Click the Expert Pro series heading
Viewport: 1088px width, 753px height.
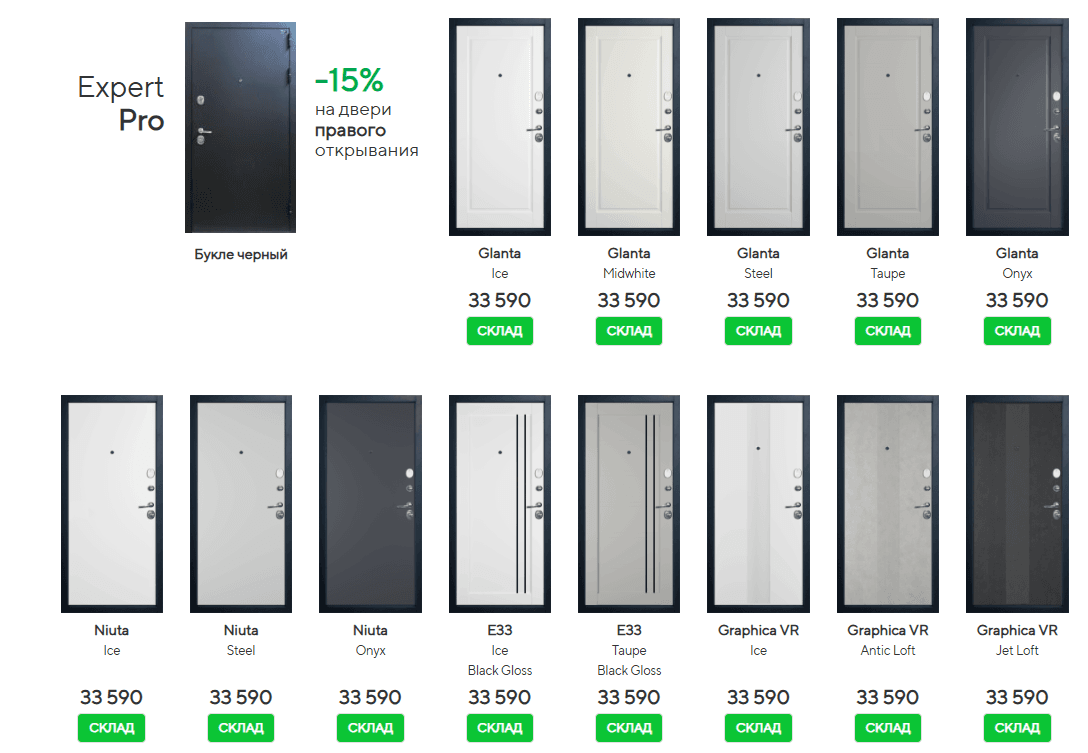click(121, 104)
